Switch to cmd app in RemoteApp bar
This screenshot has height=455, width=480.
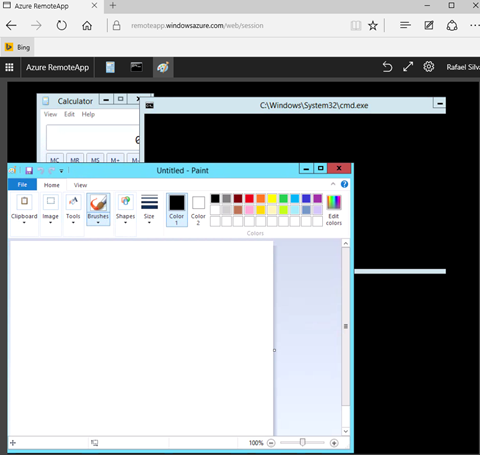pos(136,67)
